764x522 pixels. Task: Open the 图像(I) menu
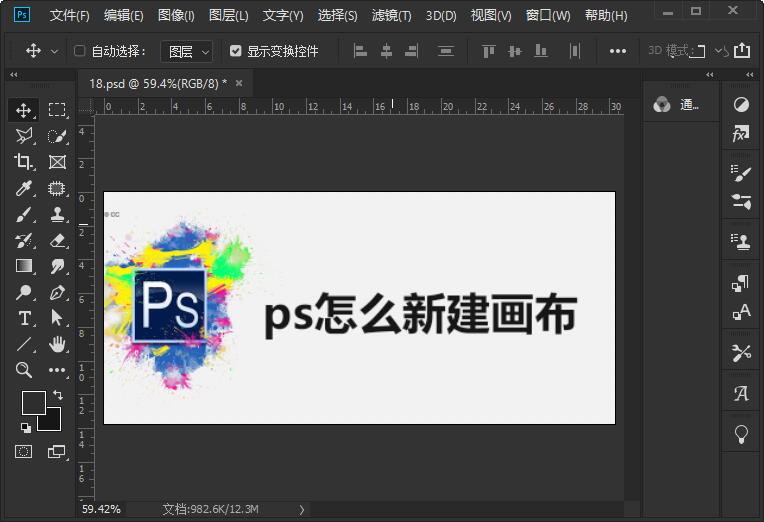[x=176, y=16]
